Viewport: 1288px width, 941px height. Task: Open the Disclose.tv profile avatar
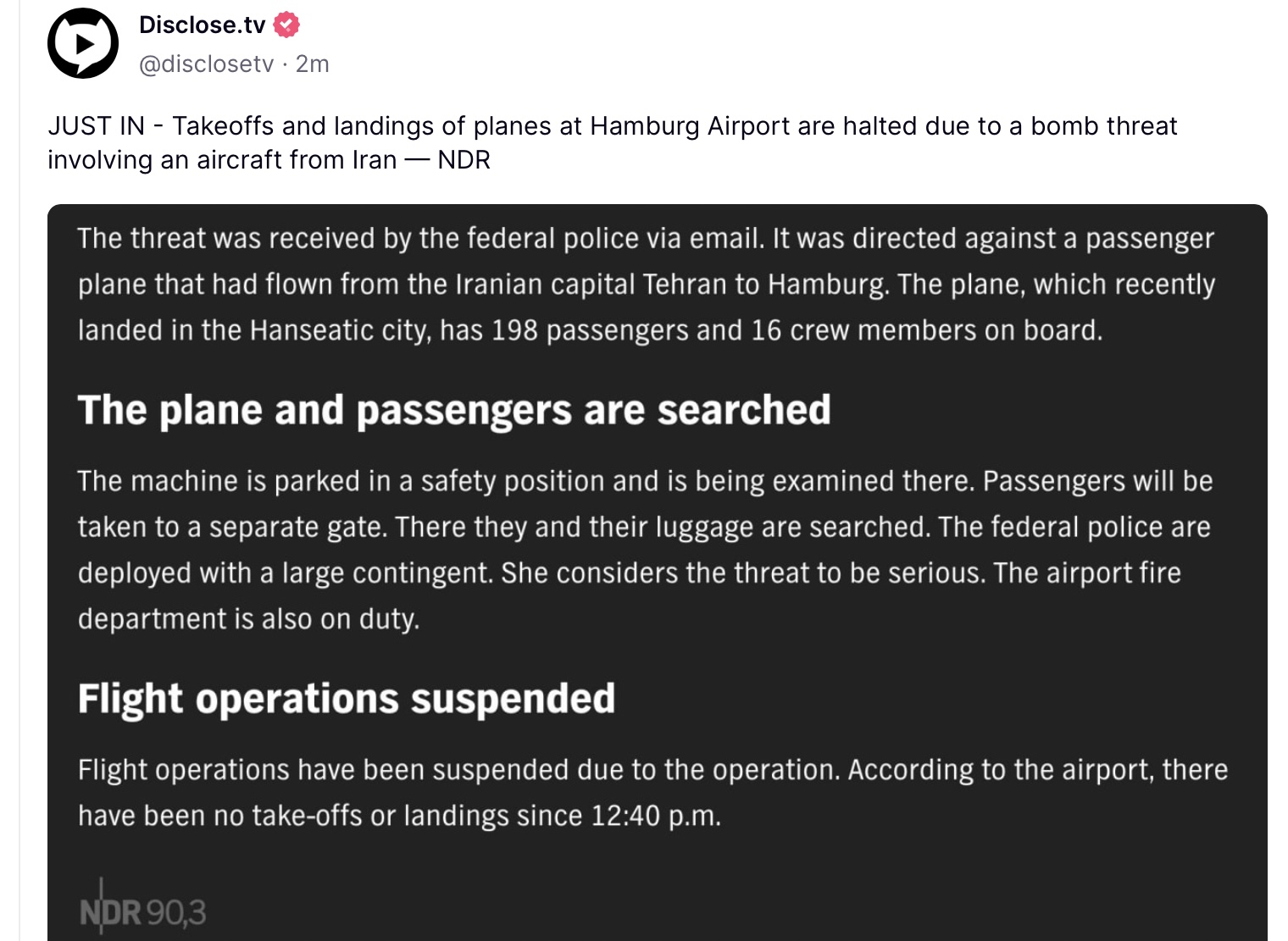[x=83, y=43]
